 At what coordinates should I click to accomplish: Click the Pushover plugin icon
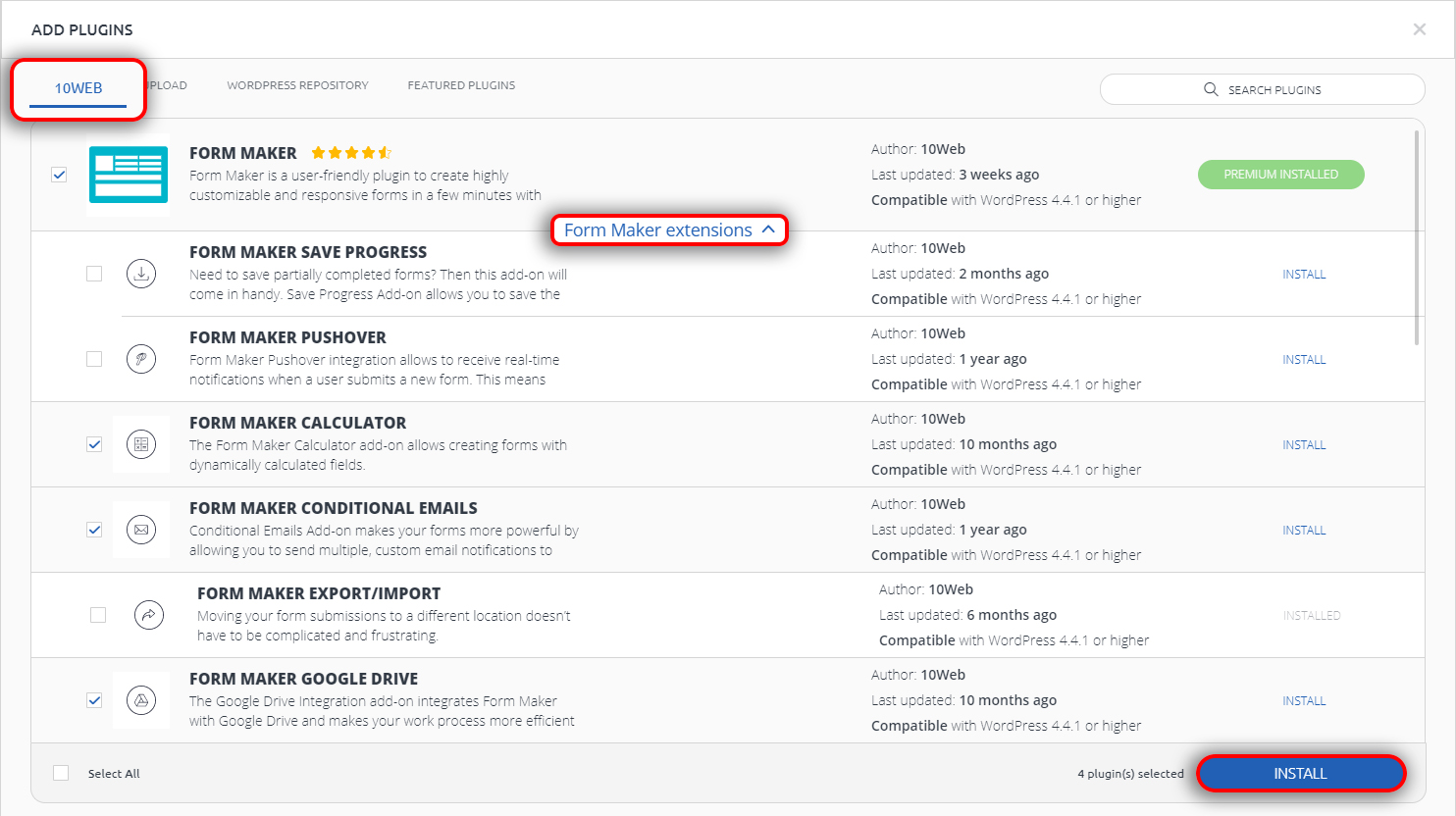pos(141,359)
